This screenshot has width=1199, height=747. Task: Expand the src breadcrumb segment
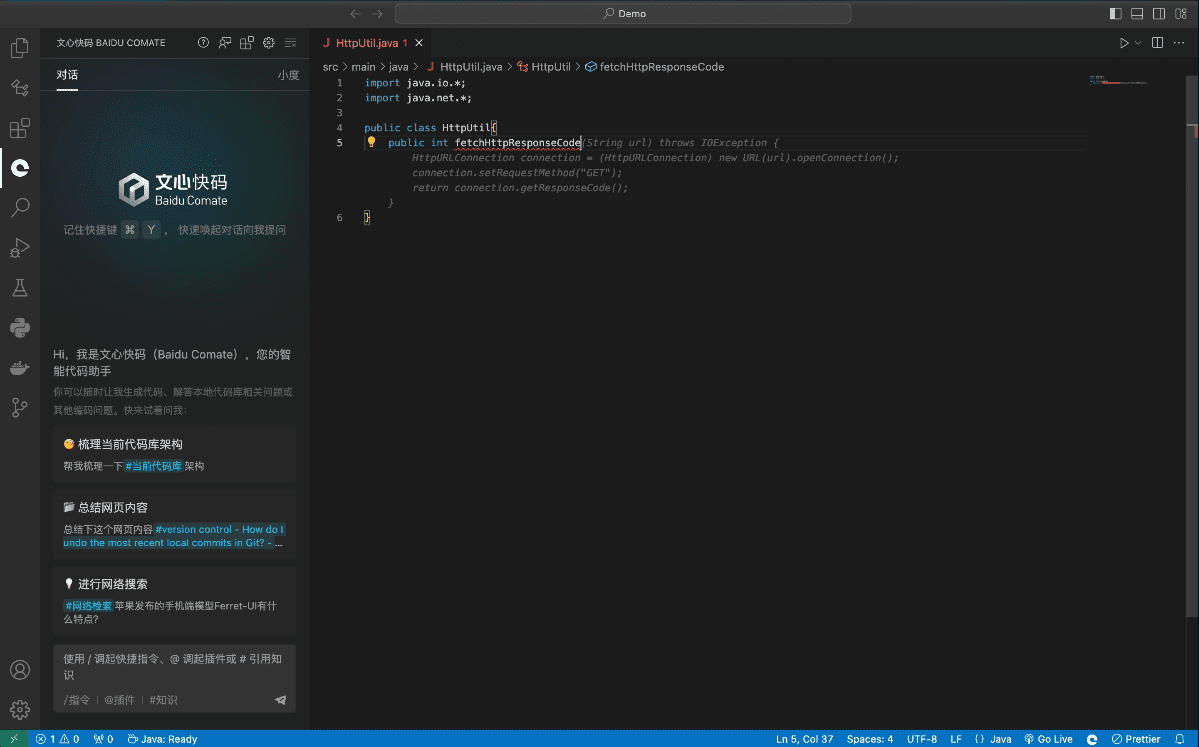point(330,67)
